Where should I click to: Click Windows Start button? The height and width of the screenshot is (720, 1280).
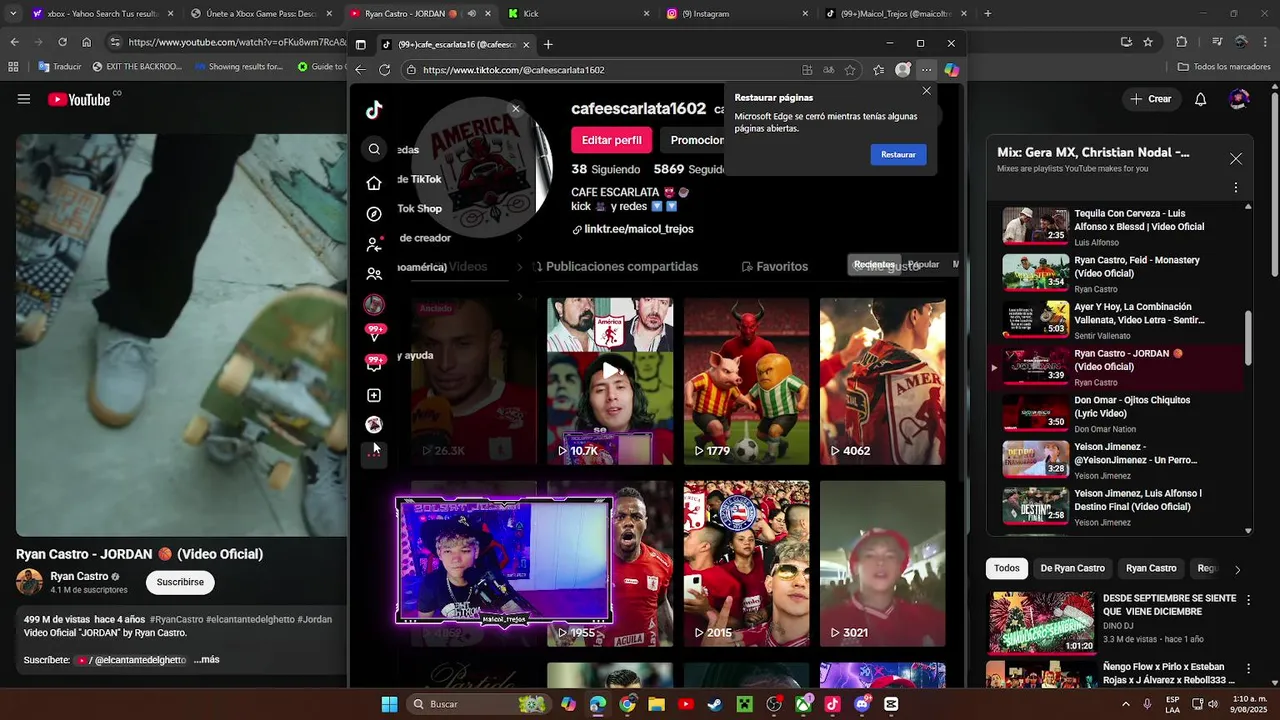(x=389, y=704)
